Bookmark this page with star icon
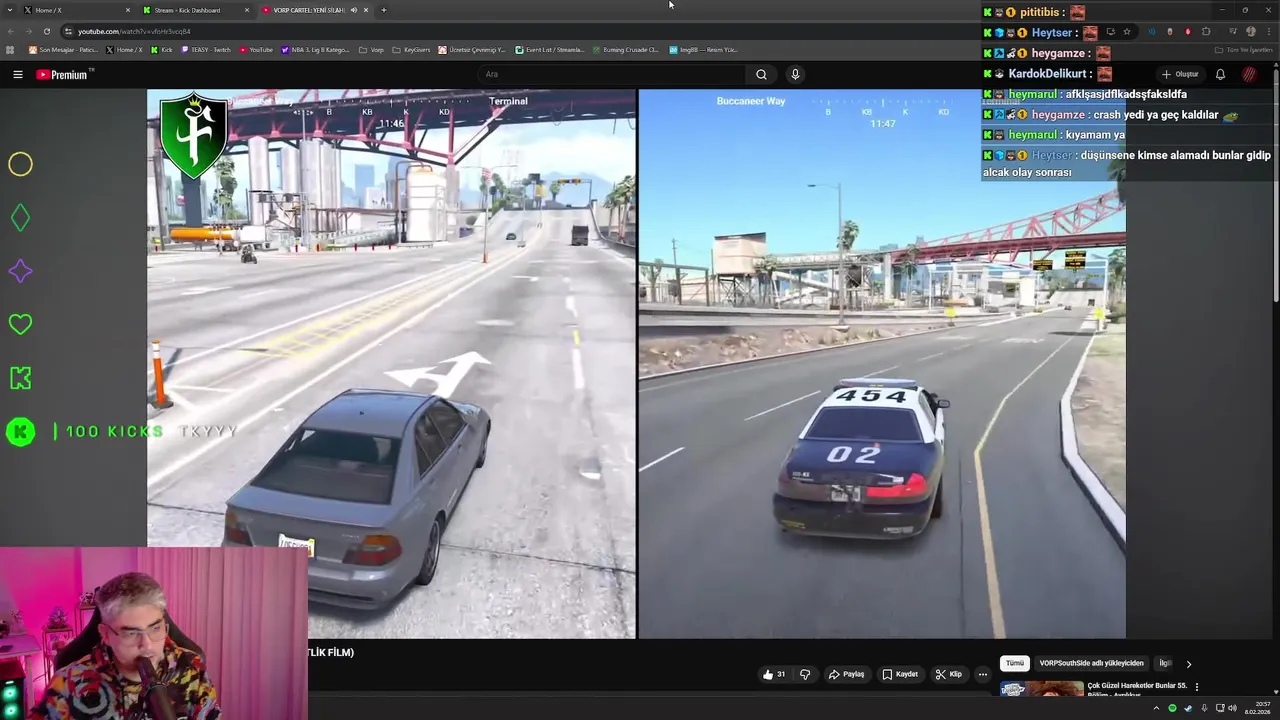This screenshot has width=1280, height=720. point(1127,31)
